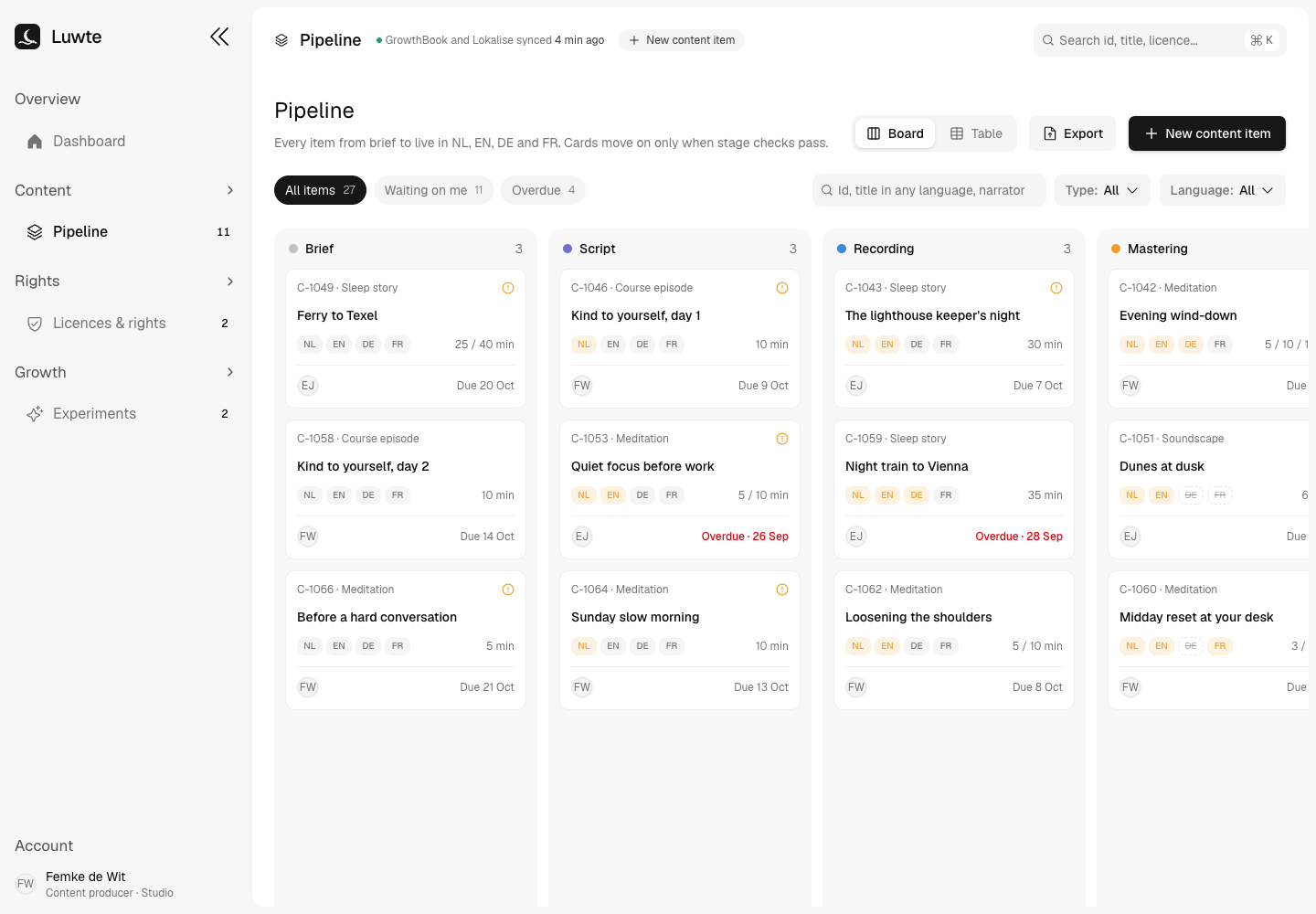Click the purple Script column status dot
Screen dimensions: 1316x914
(x=568, y=249)
